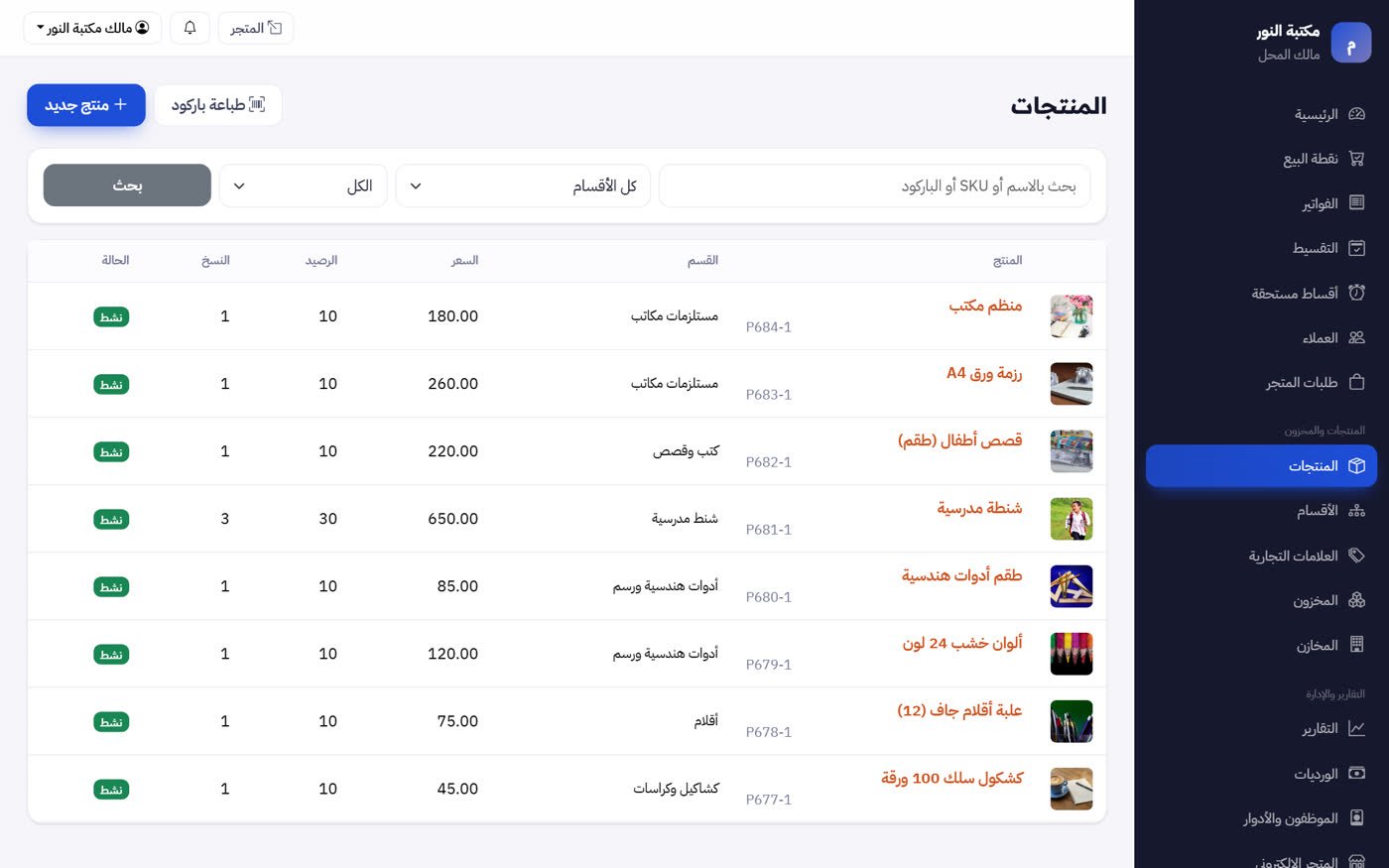Open the طقم أدوات هندسية product link
The height and width of the screenshot is (868, 1389).
click(961, 575)
